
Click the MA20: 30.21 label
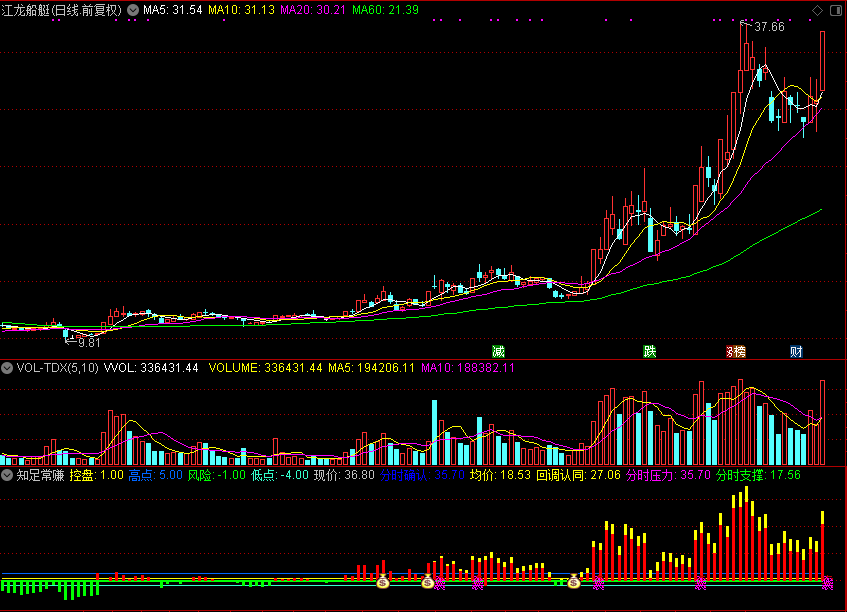[x=313, y=10]
